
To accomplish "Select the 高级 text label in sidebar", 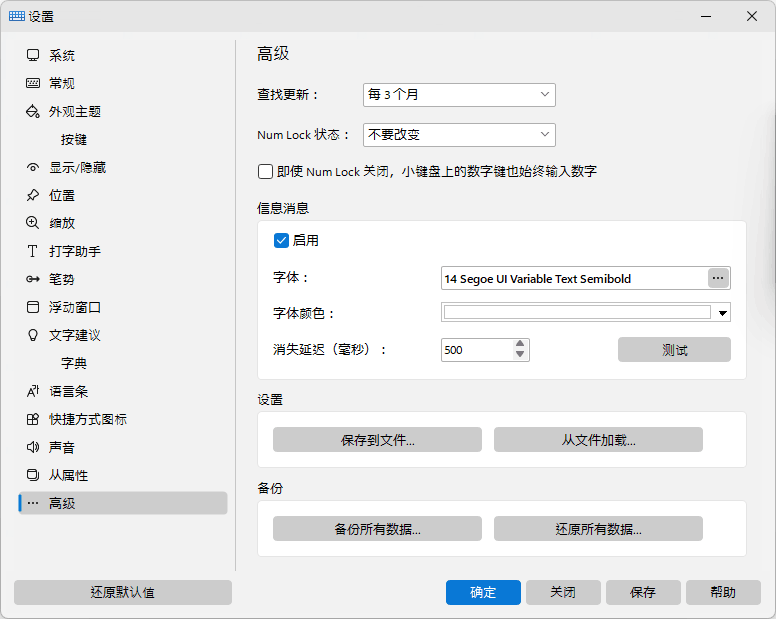I will tap(62, 503).
